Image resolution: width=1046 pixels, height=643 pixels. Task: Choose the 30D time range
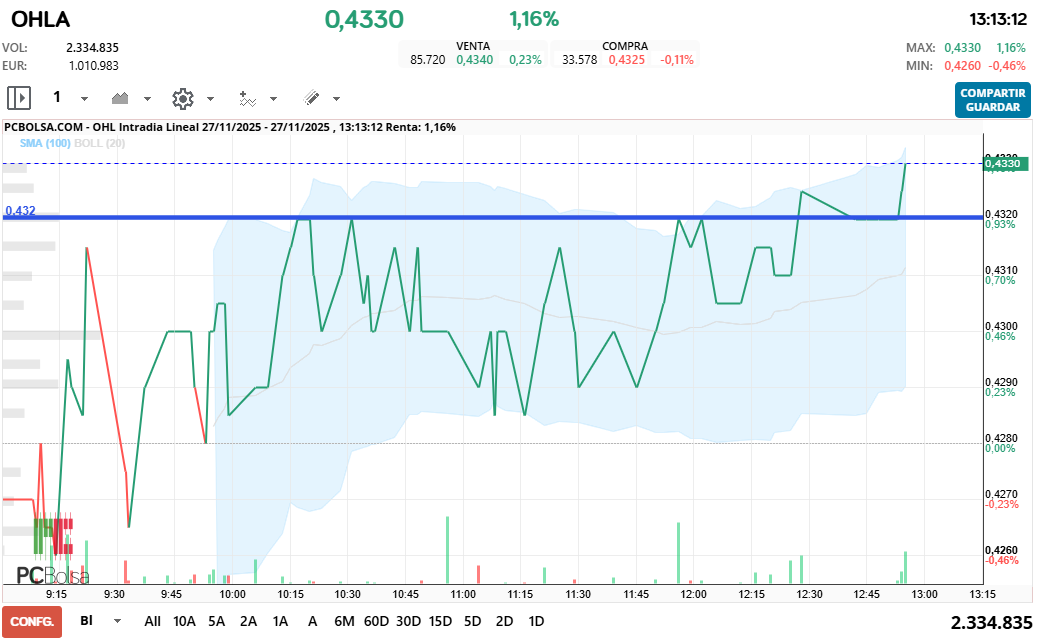(408, 621)
